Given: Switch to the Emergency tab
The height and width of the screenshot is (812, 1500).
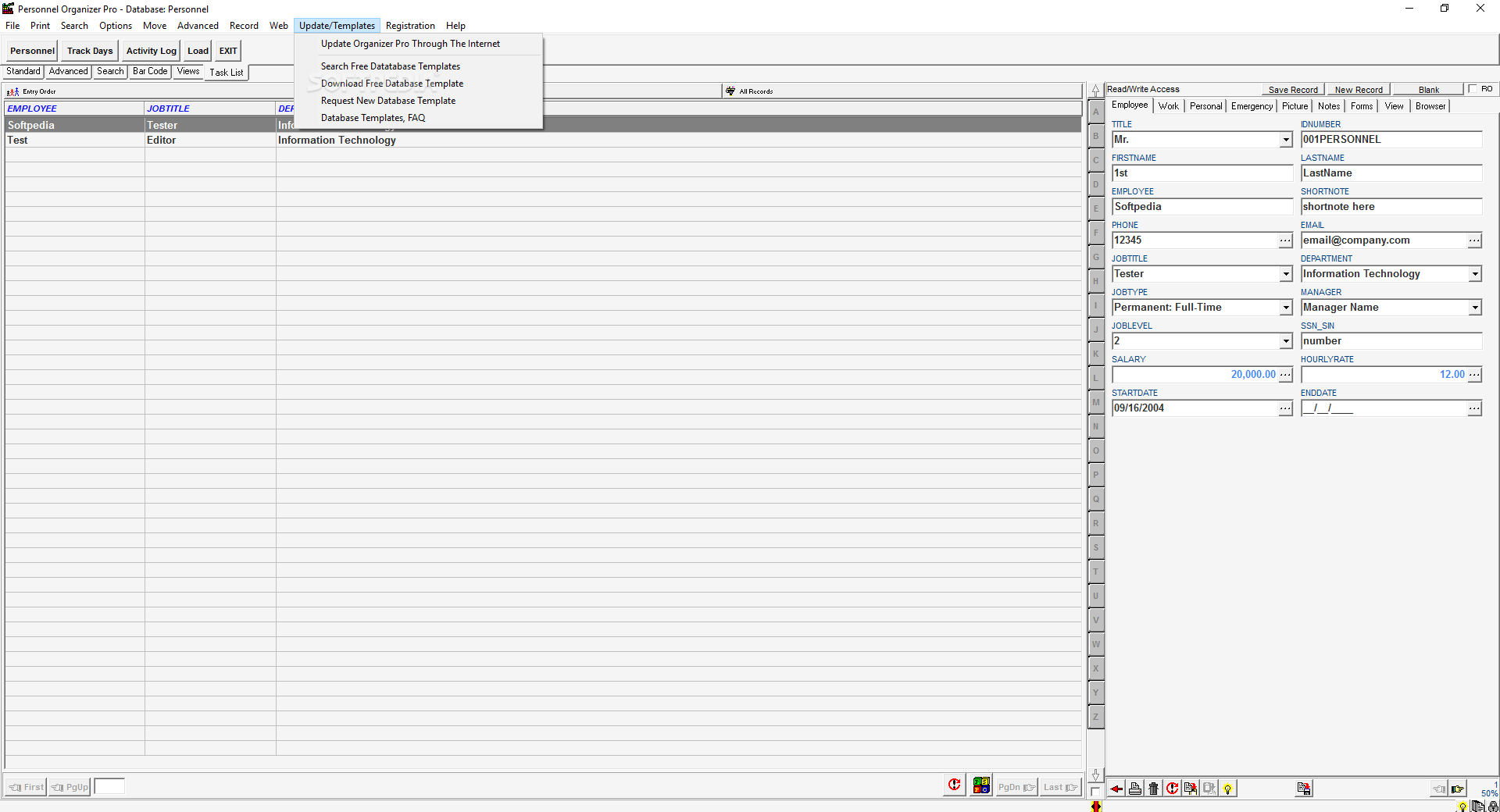Looking at the screenshot, I should [1252, 106].
